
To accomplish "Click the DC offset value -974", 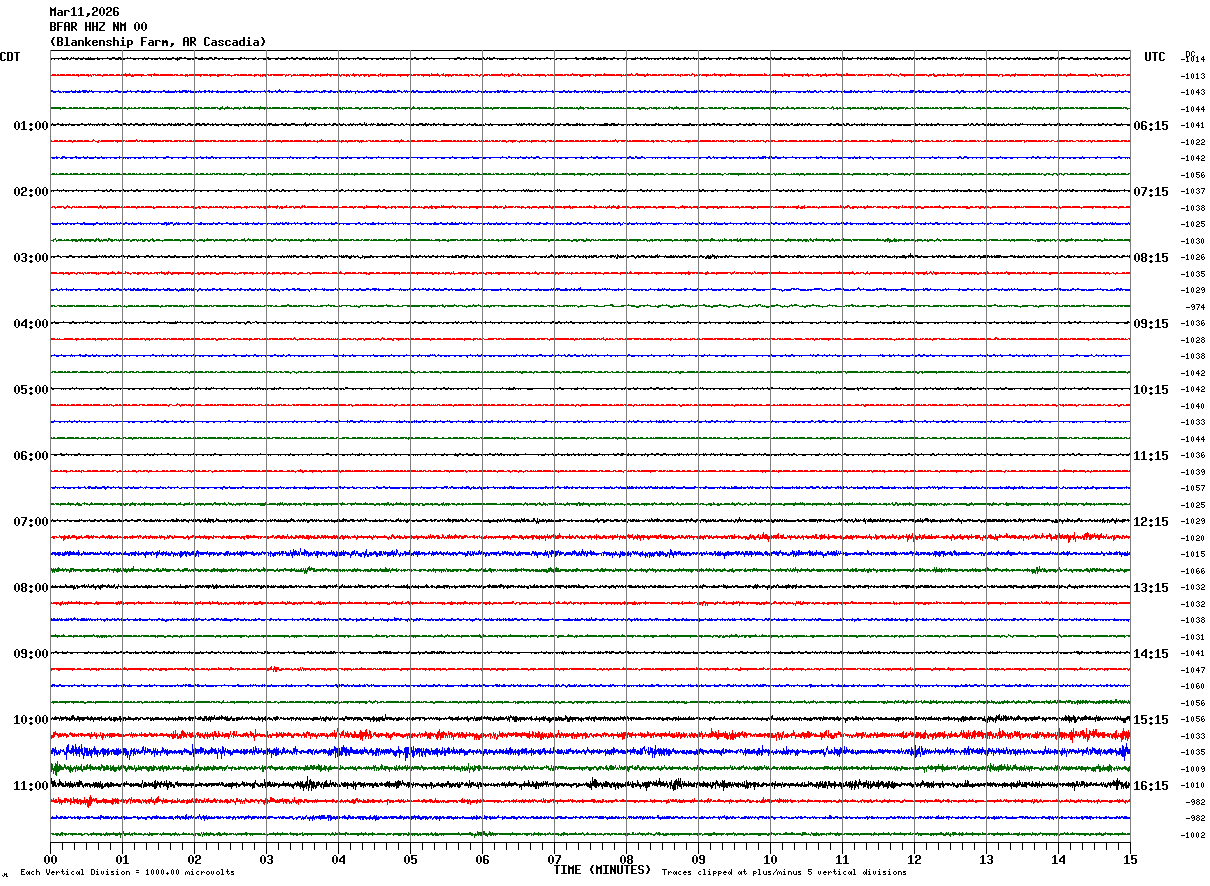I will point(1195,307).
